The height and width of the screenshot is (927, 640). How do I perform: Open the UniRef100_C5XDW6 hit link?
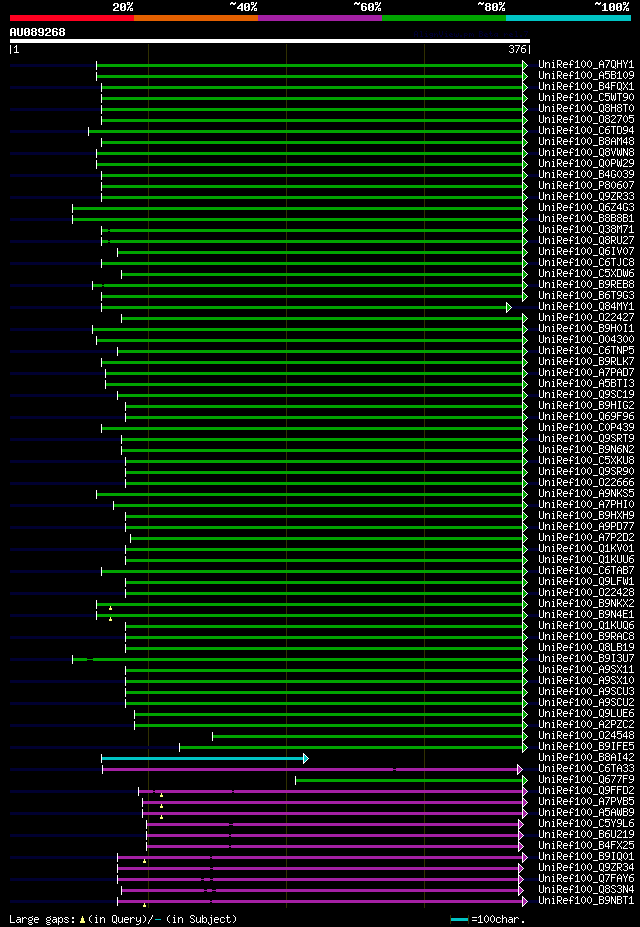click(586, 274)
